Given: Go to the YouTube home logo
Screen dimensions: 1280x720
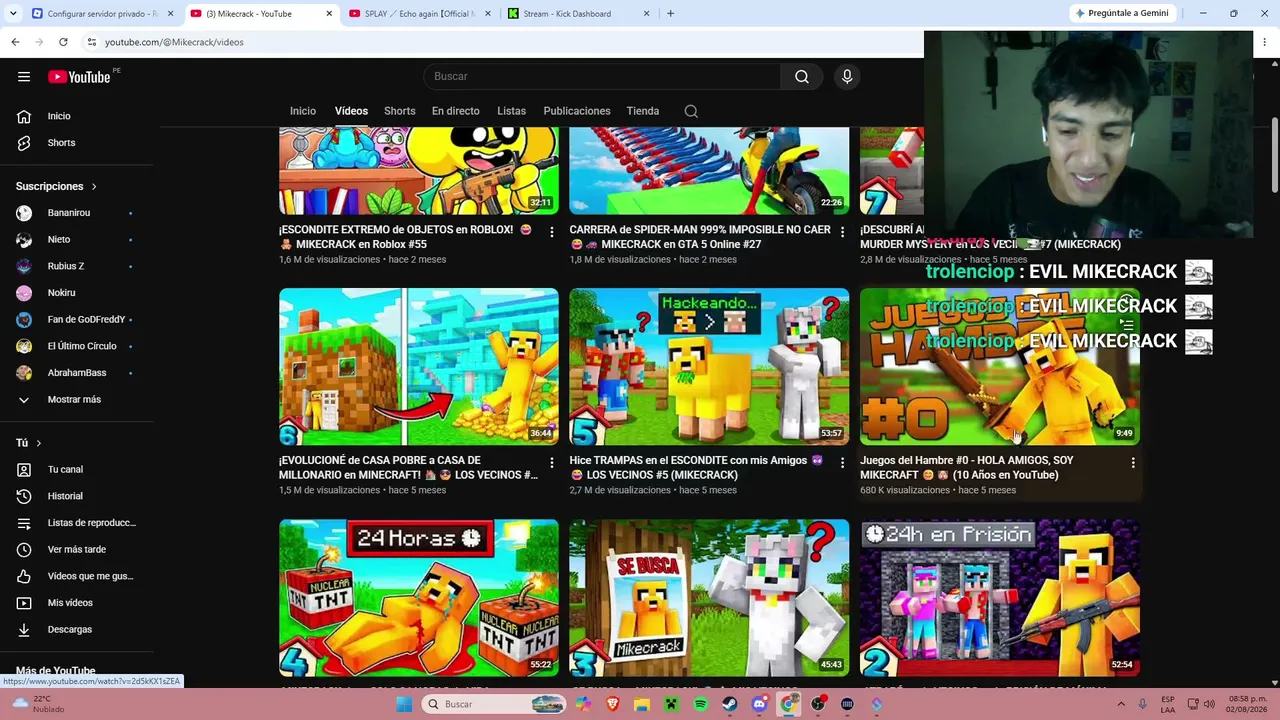Looking at the screenshot, I should 79,77.
